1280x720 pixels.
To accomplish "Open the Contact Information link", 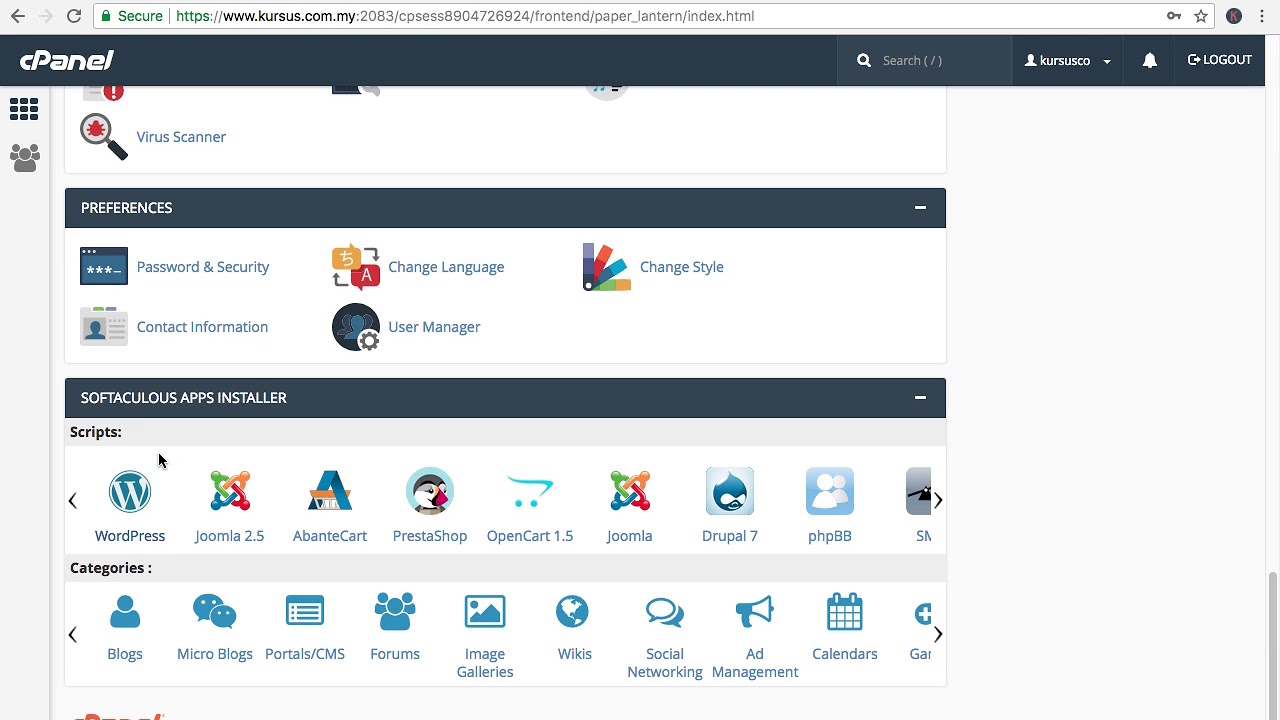I will tap(202, 327).
